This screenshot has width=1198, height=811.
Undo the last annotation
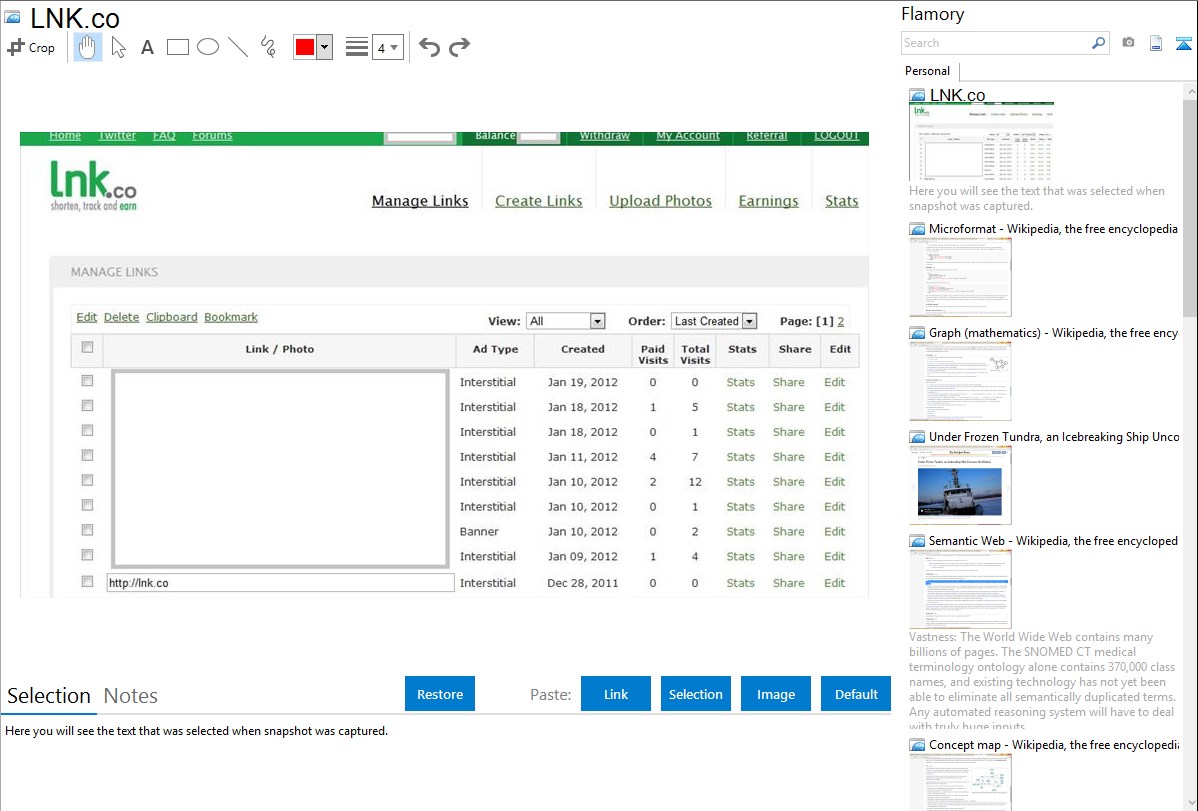pos(429,47)
